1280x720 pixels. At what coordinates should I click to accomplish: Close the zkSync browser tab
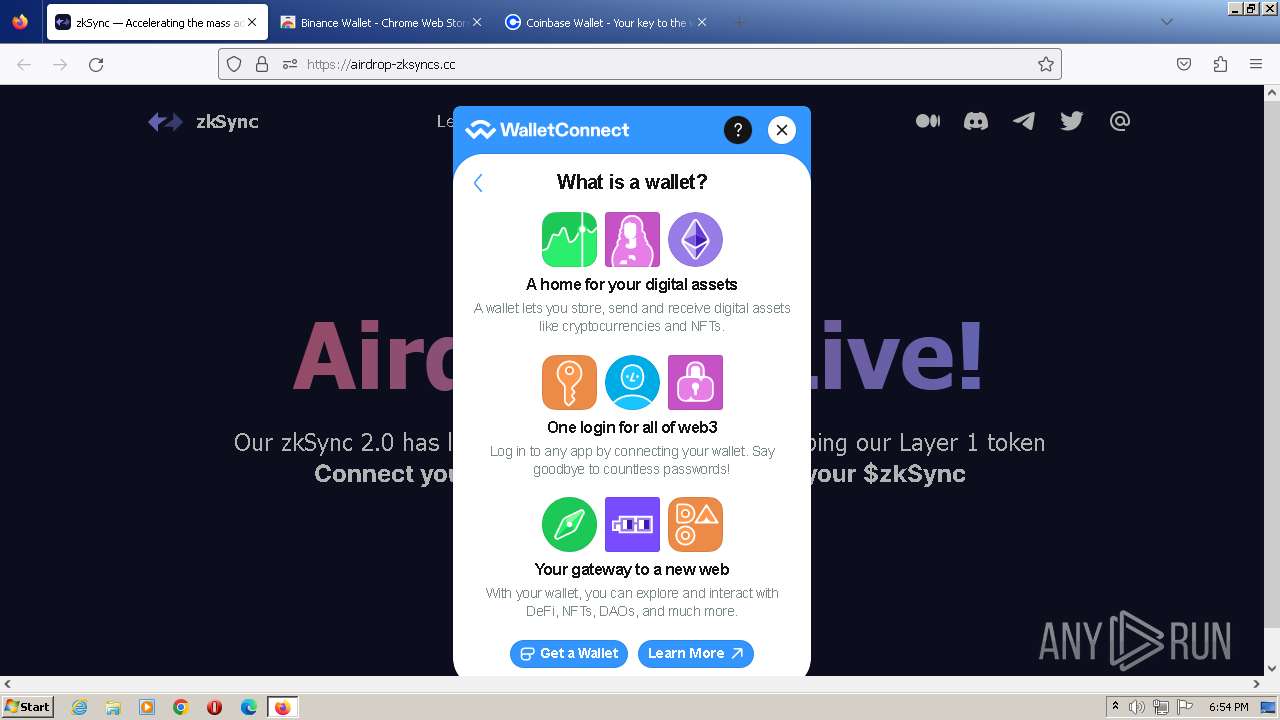pyautogui.click(x=251, y=22)
